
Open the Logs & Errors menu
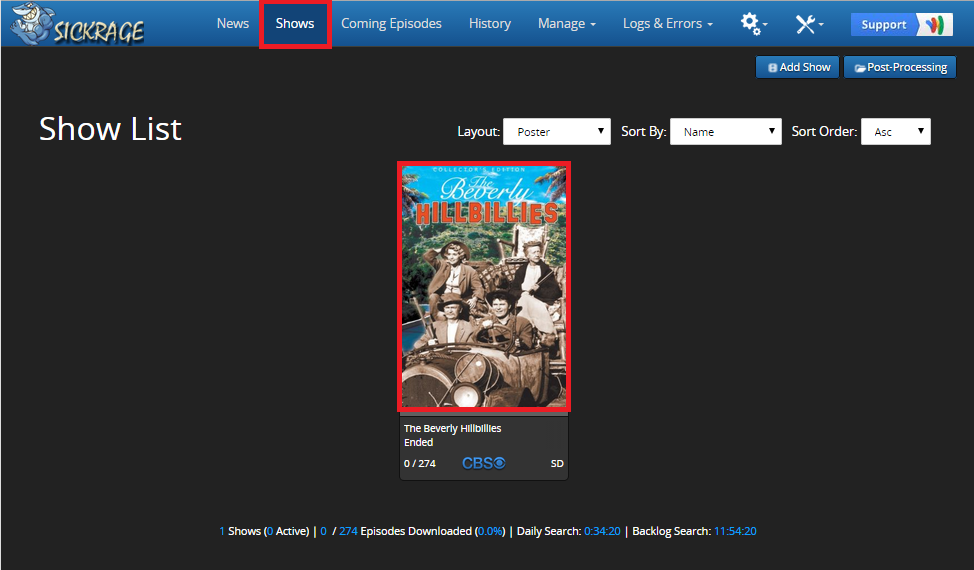click(x=667, y=23)
